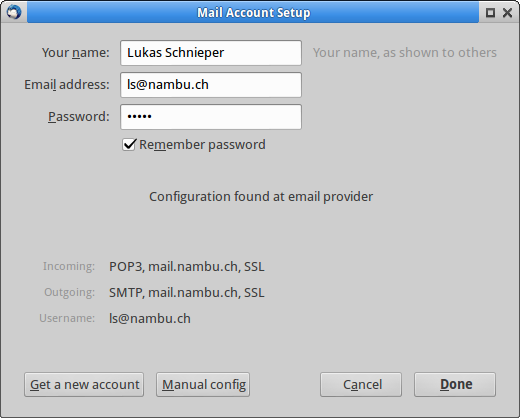Click the Username ls@nambu.ch value
520x418 pixels.
tap(150, 319)
